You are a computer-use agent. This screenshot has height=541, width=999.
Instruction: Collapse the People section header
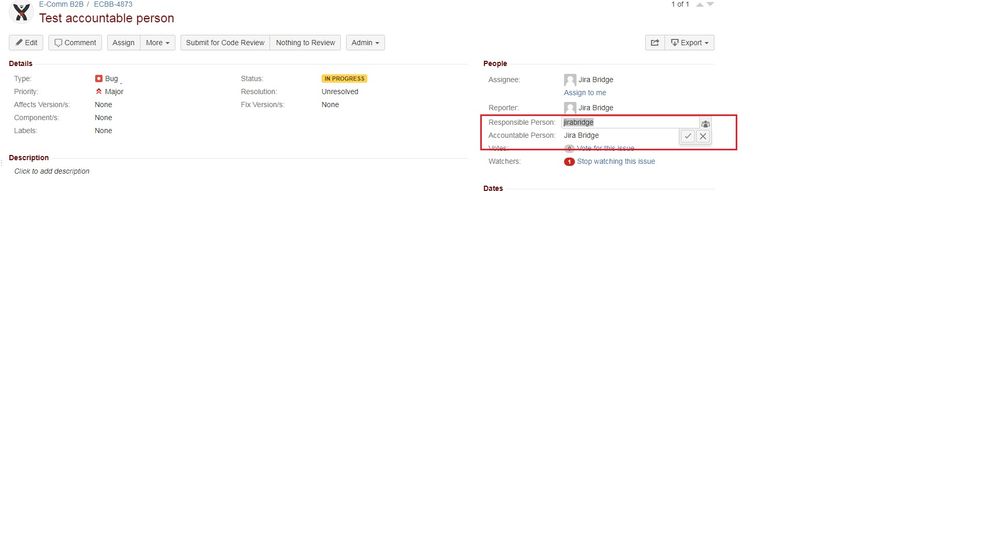point(495,64)
